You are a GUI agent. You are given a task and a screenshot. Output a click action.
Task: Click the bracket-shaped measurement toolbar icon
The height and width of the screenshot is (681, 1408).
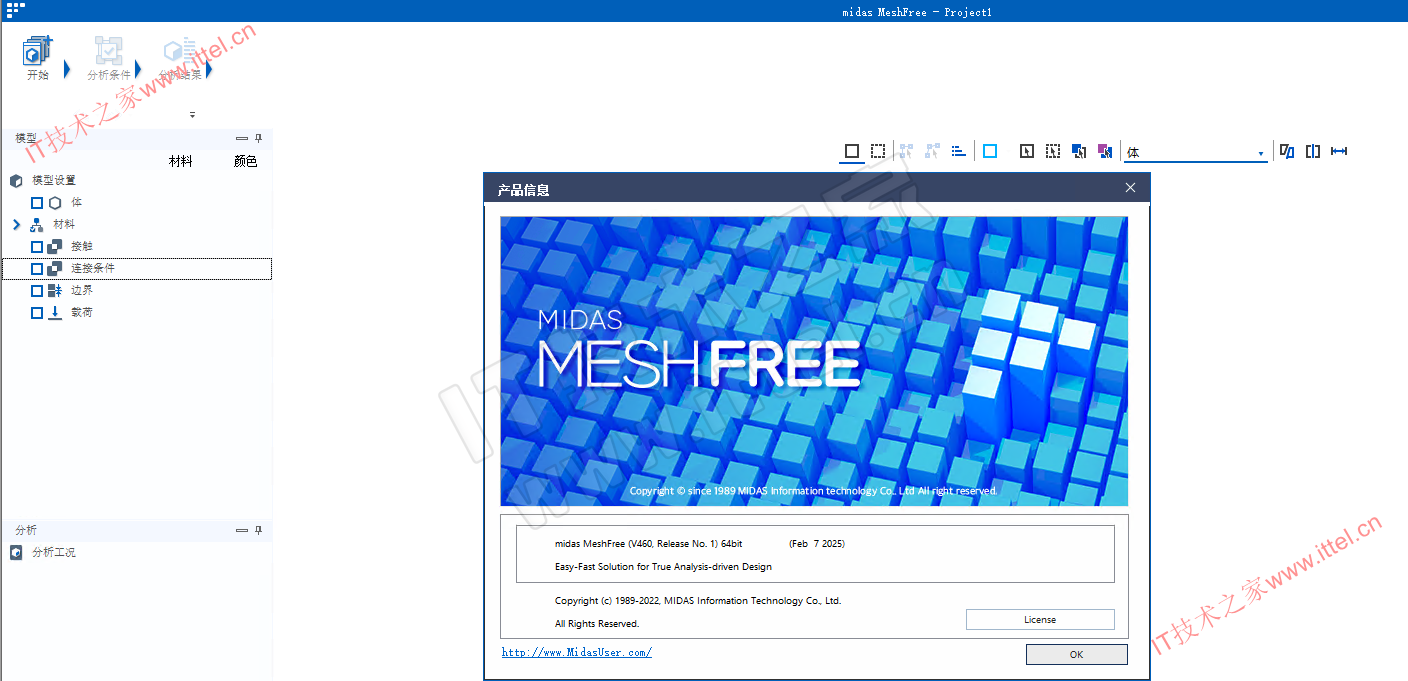pyautogui.click(x=1313, y=151)
